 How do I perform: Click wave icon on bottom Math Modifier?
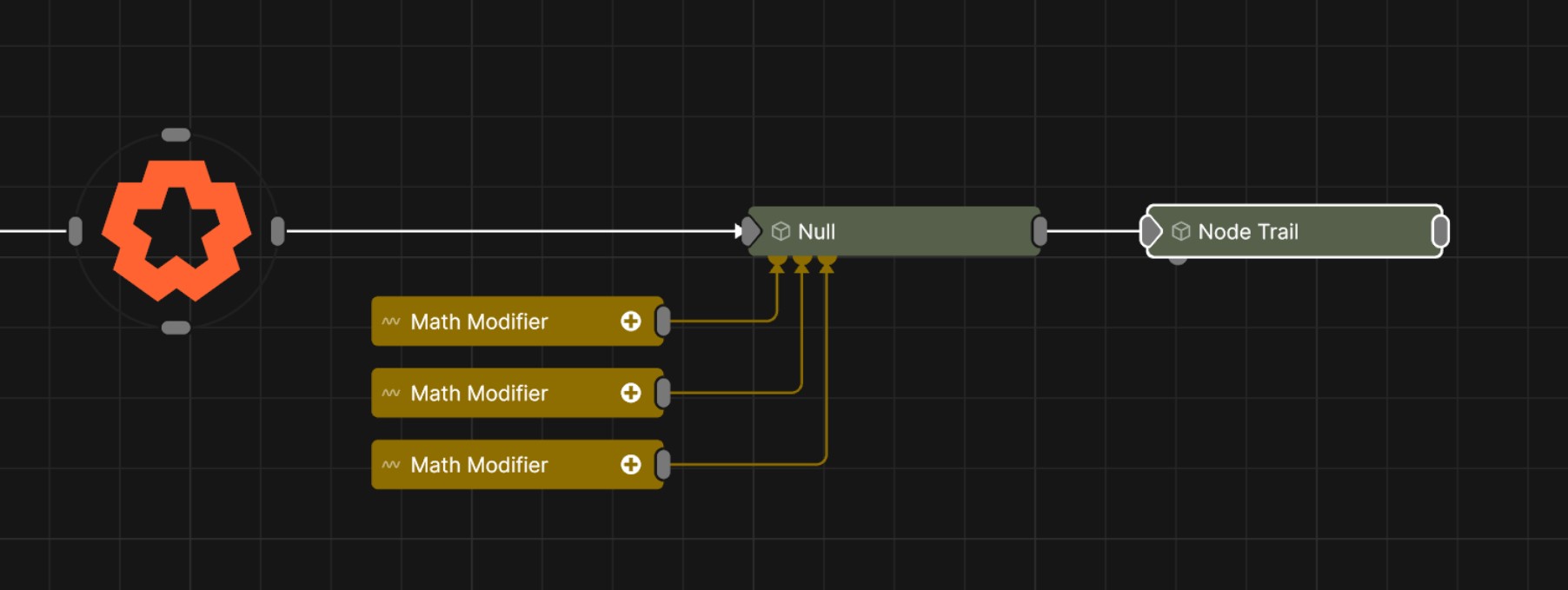click(391, 465)
